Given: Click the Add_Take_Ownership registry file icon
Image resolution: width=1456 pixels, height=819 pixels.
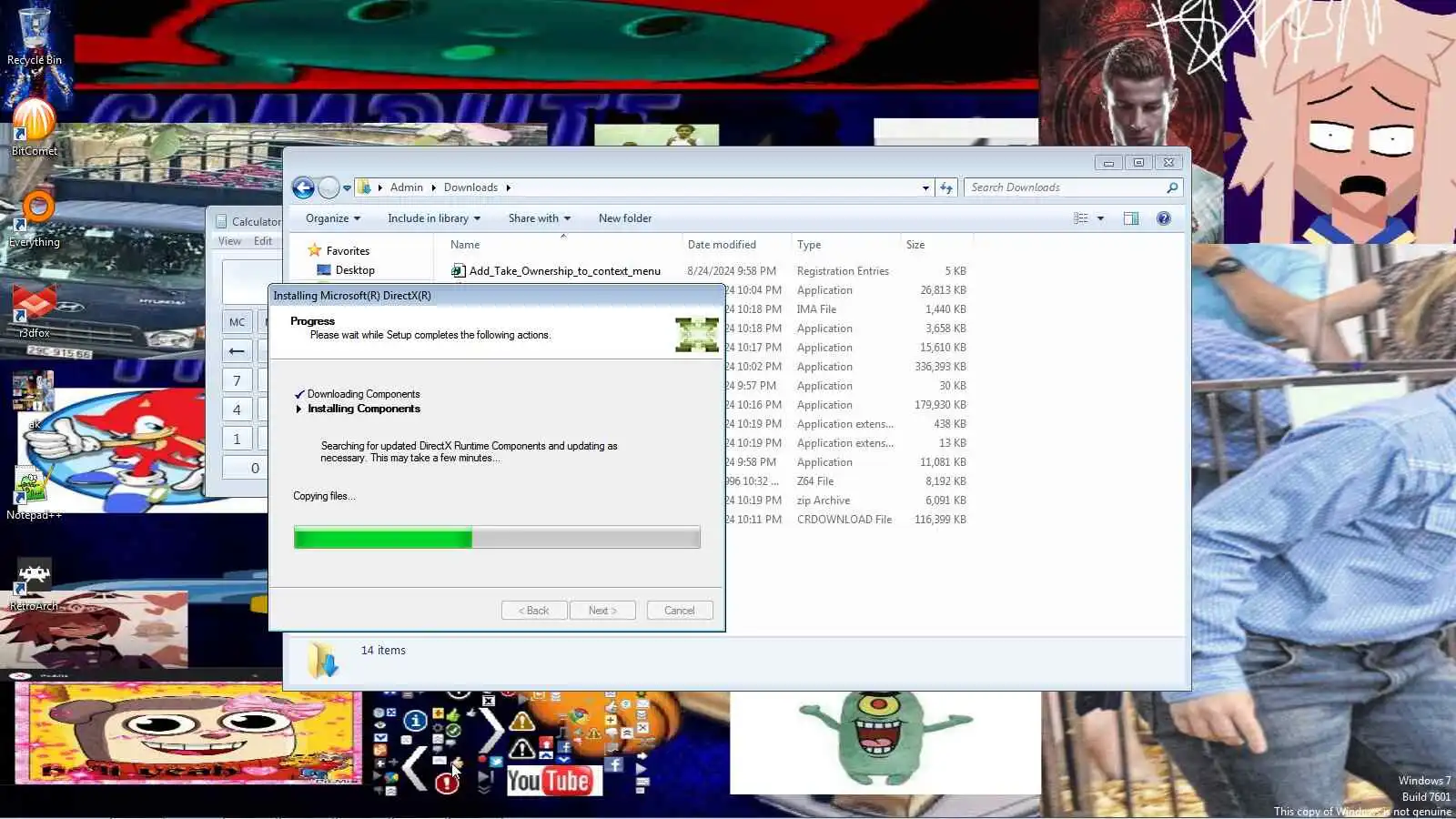Looking at the screenshot, I should click(459, 270).
